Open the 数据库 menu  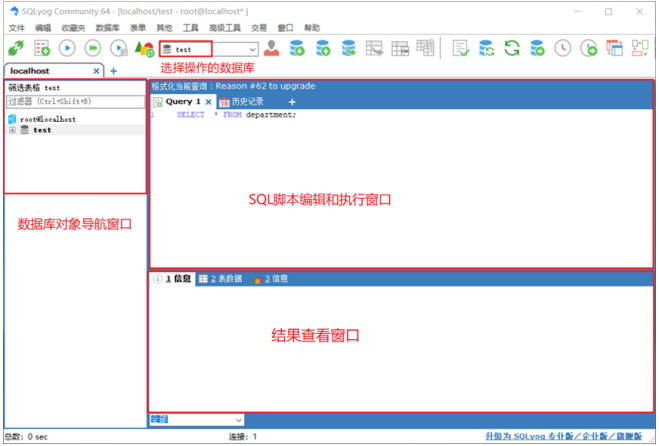click(107, 28)
